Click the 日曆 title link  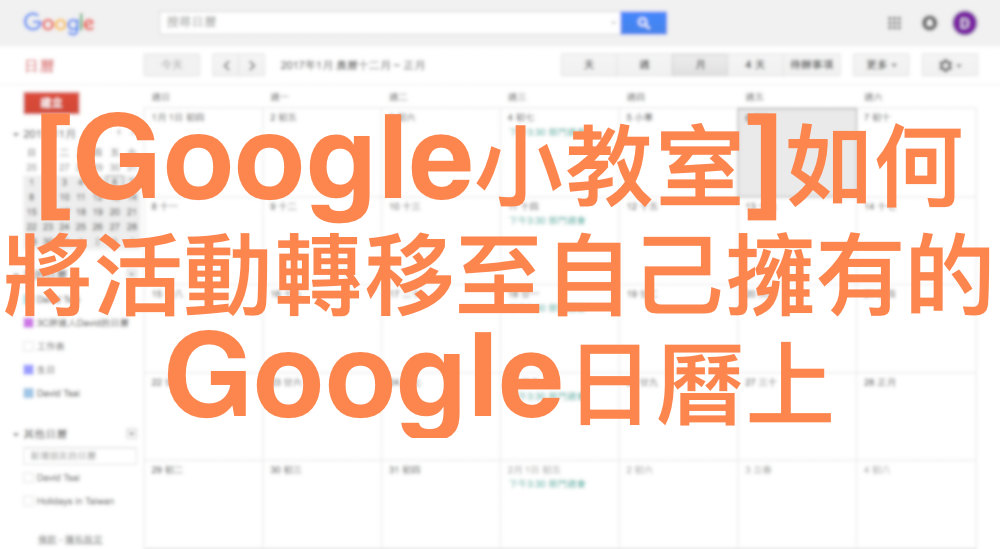(40, 66)
